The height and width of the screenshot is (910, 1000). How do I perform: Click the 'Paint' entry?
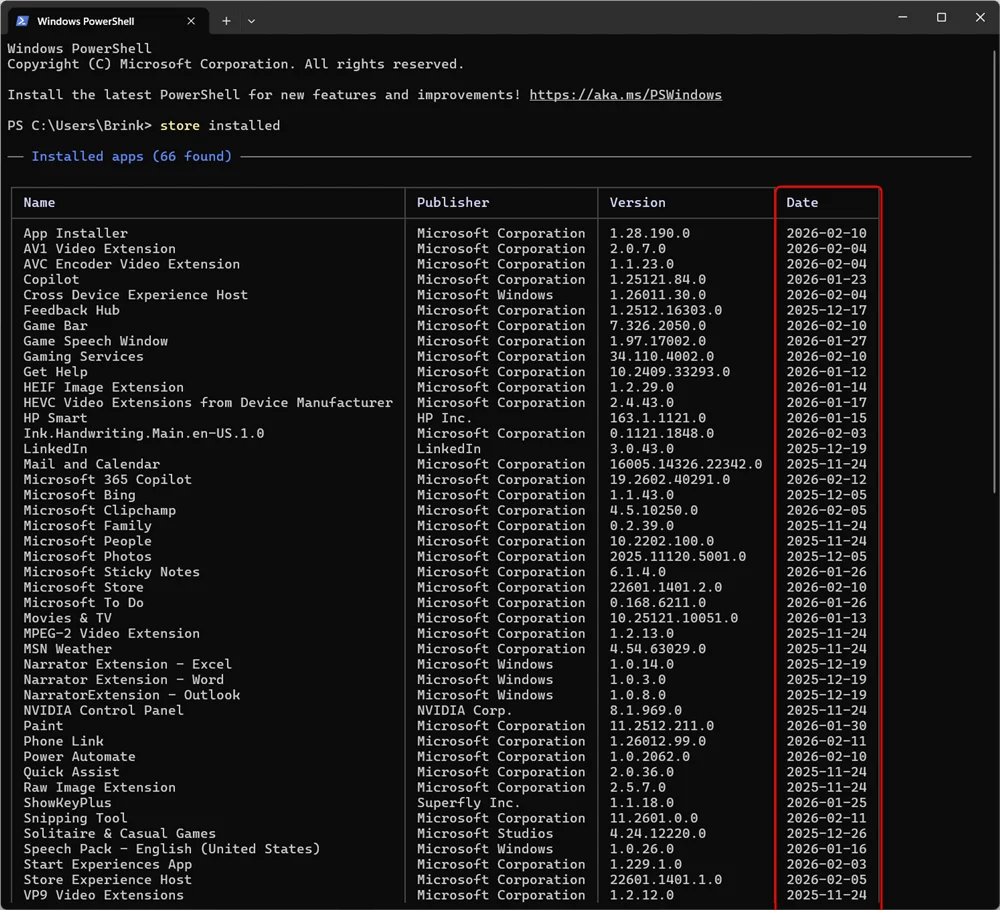[x=43, y=725]
